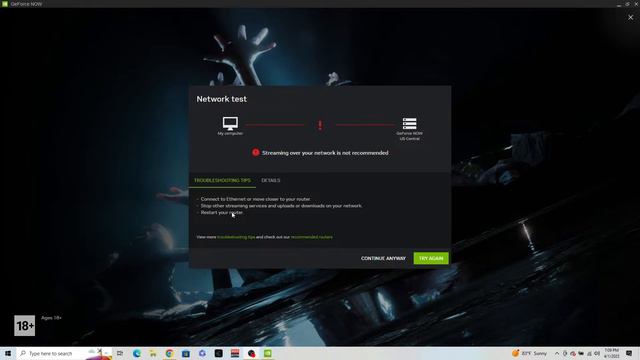Screen dimensions: 640x360
Task: Open File Explorer from the taskbar
Action: pos(153,353)
